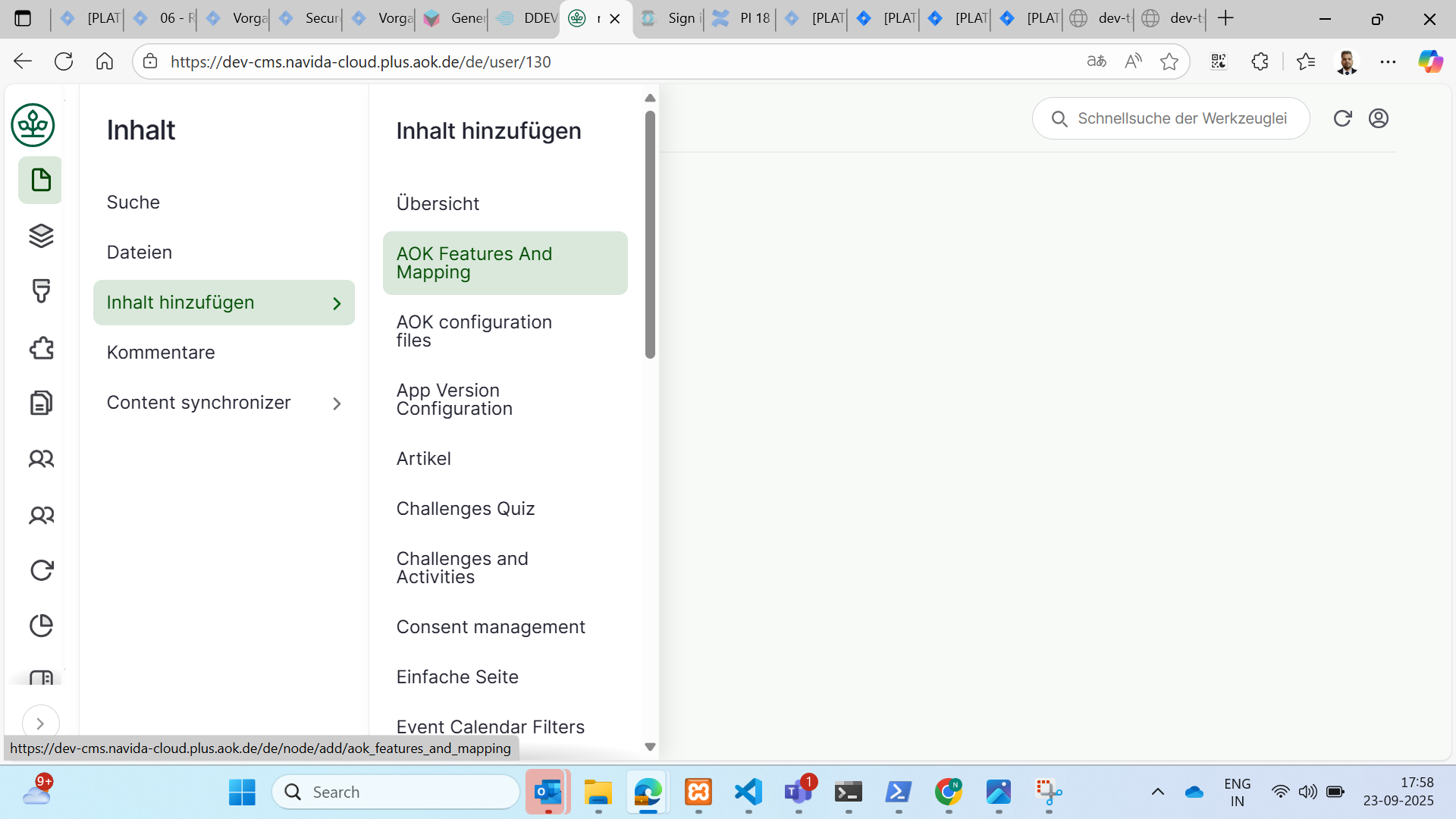The height and width of the screenshot is (819, 1456).
Task: Click the Content page icon in sidebar
Action: 41,180
